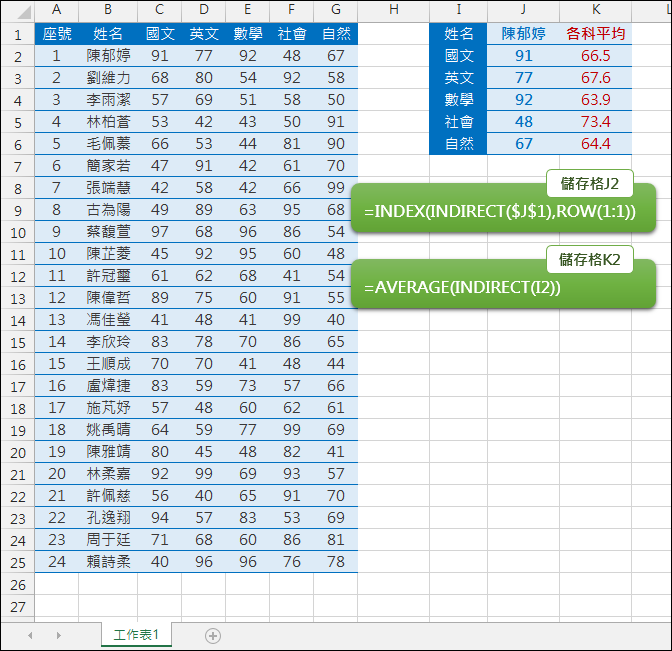Click the average value 66.5
Viewport: 672px width, 651px height.
pos(596,56)
